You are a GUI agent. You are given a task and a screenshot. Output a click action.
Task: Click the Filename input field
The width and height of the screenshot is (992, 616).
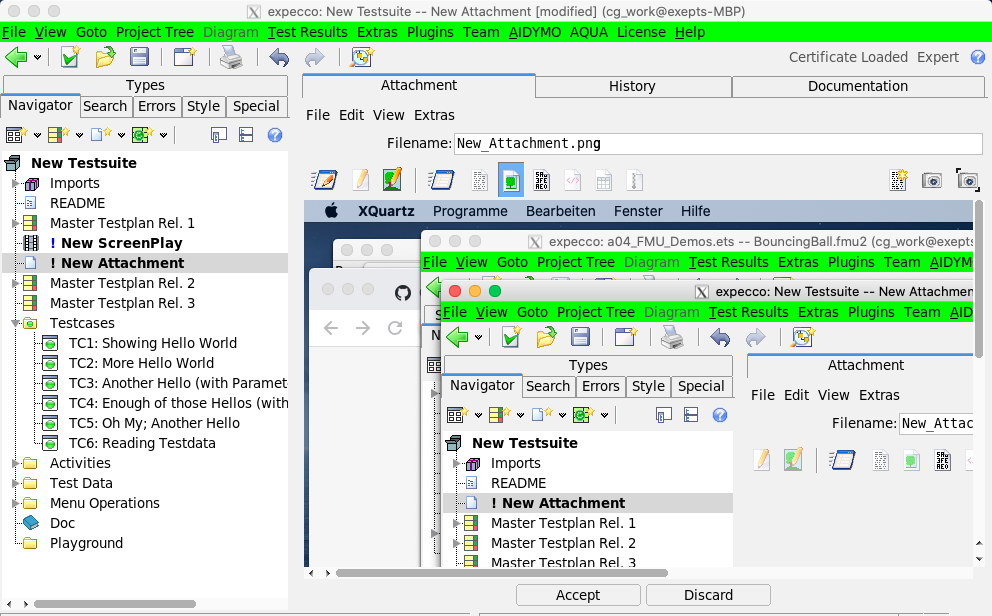[x=718, y=144]
